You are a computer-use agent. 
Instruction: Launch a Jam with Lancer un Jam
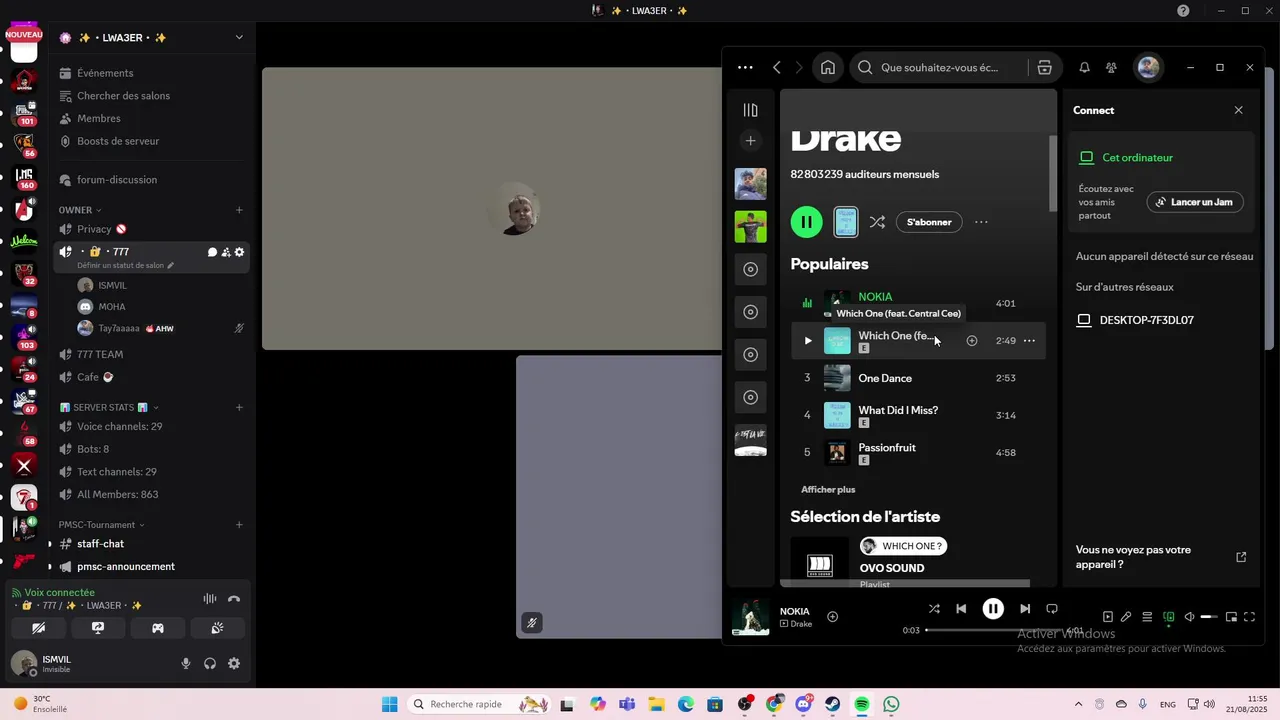(1195, 202)
